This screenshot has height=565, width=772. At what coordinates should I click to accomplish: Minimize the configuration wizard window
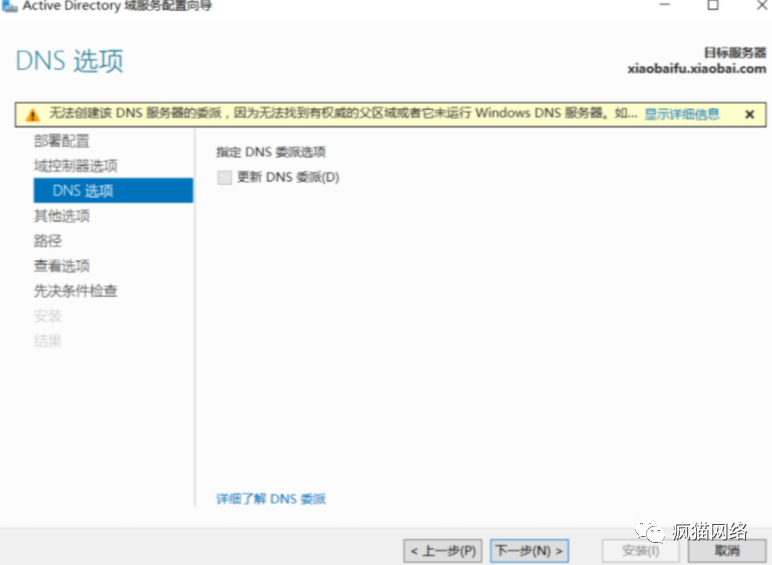pos(665,5)
